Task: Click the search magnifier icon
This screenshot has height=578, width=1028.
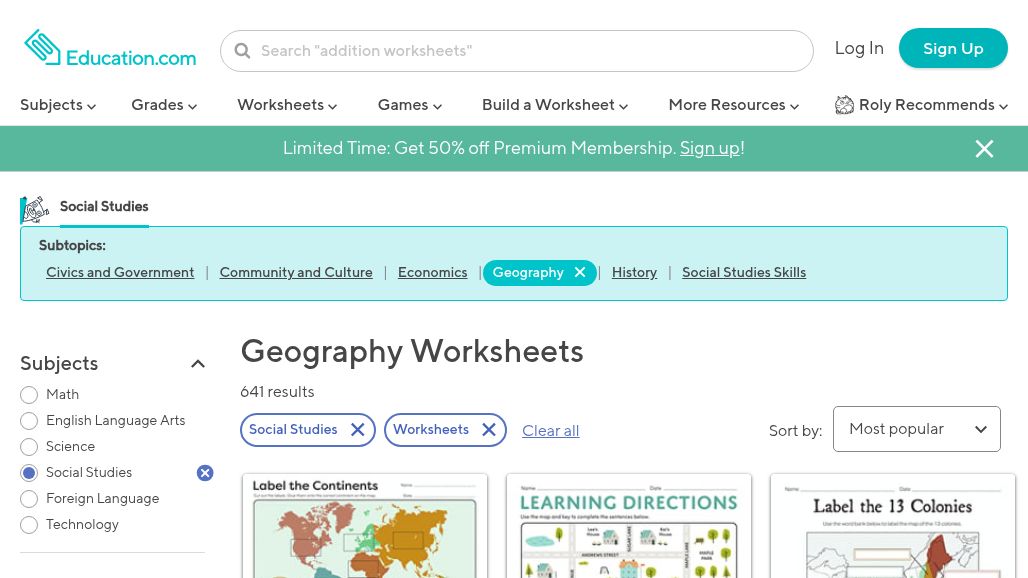Action: (x=242, y=50)
